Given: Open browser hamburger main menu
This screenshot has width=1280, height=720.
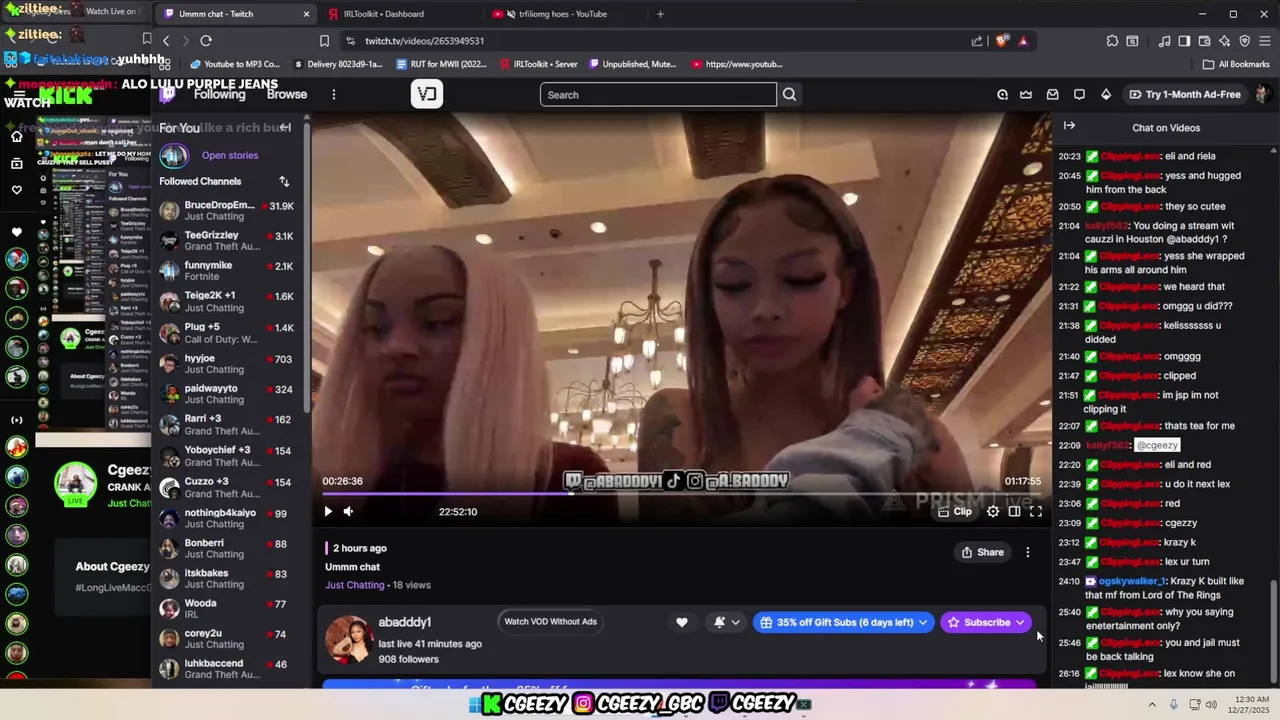Looking at the screenshot, I should point(1264,41).
